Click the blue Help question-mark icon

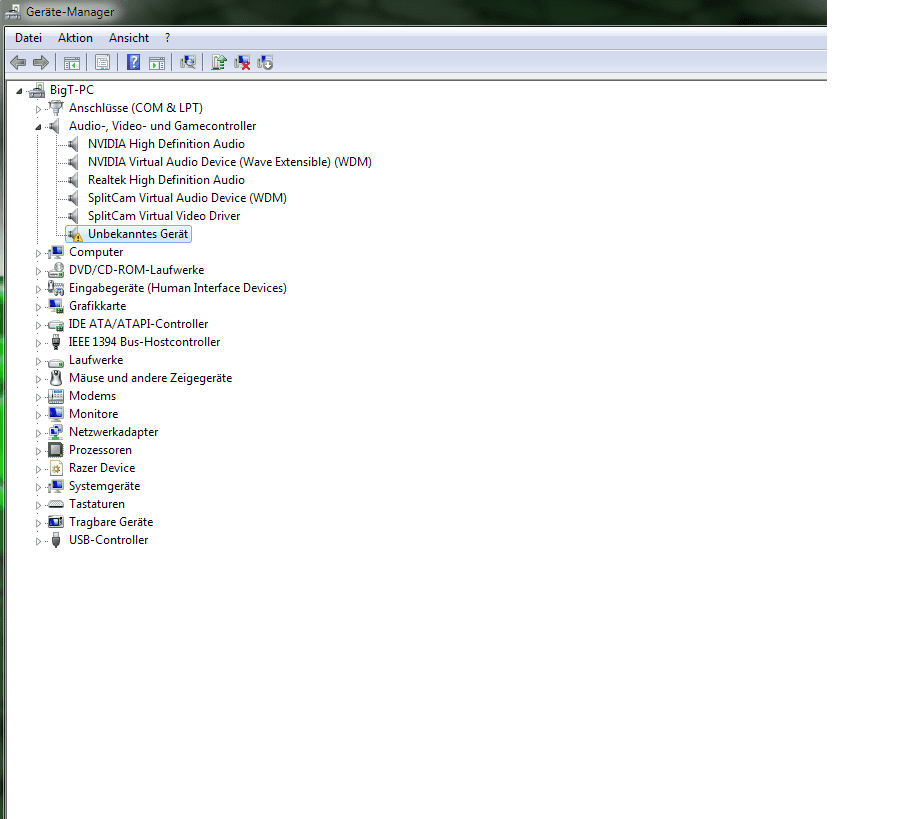[134, 62]
